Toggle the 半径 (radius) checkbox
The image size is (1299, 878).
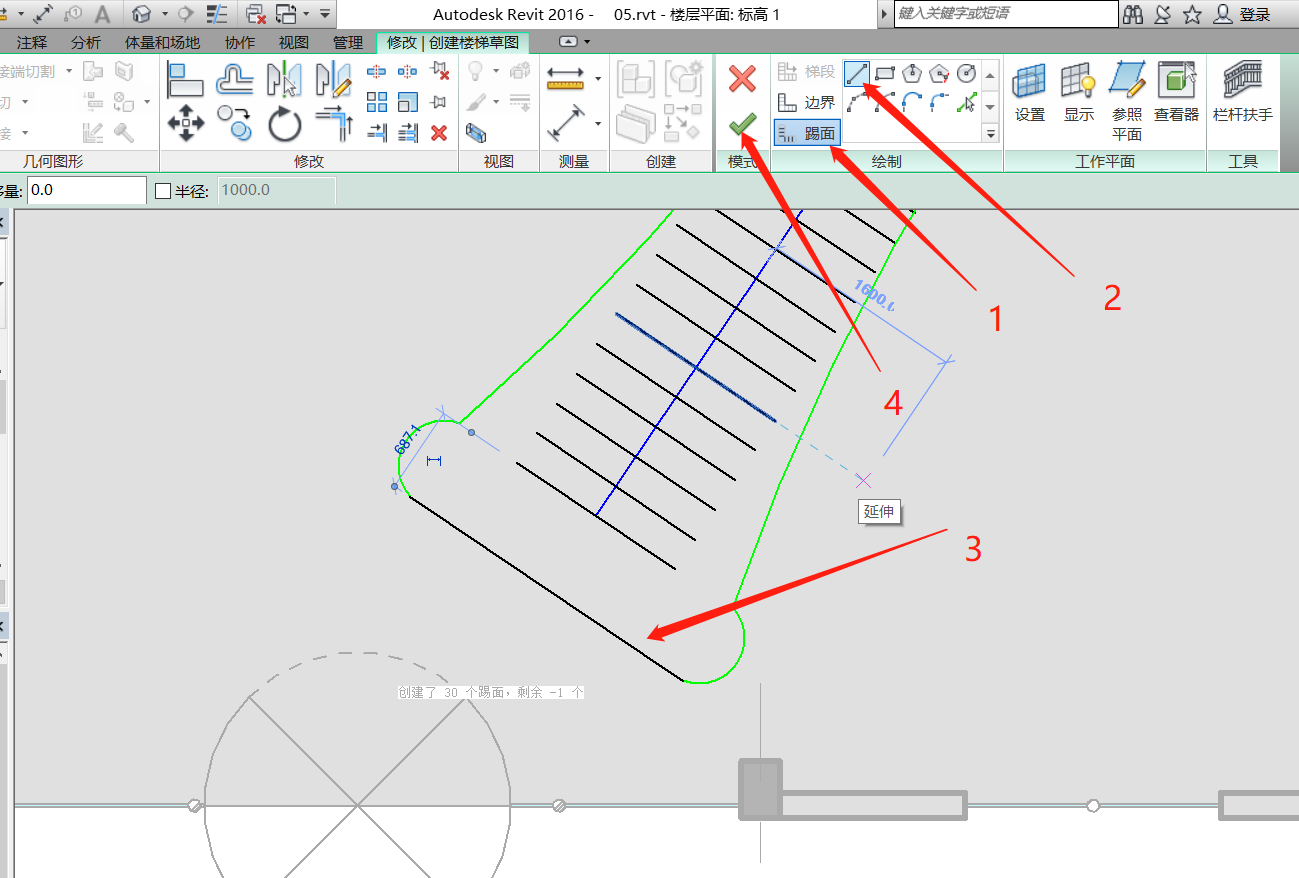(x=164, y=191)
